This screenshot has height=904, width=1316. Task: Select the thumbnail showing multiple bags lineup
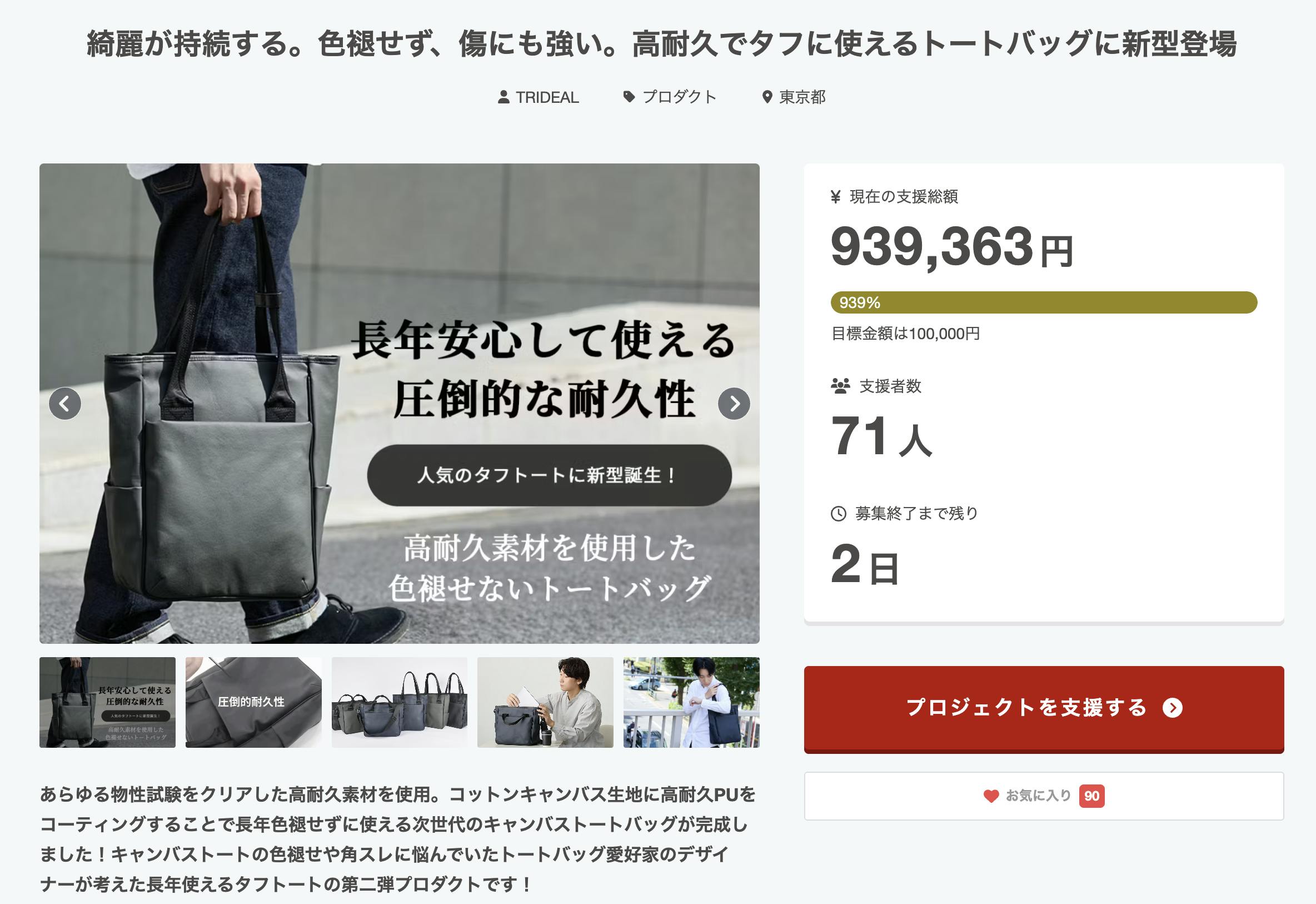pyautogui.click(x=399, y=702)
